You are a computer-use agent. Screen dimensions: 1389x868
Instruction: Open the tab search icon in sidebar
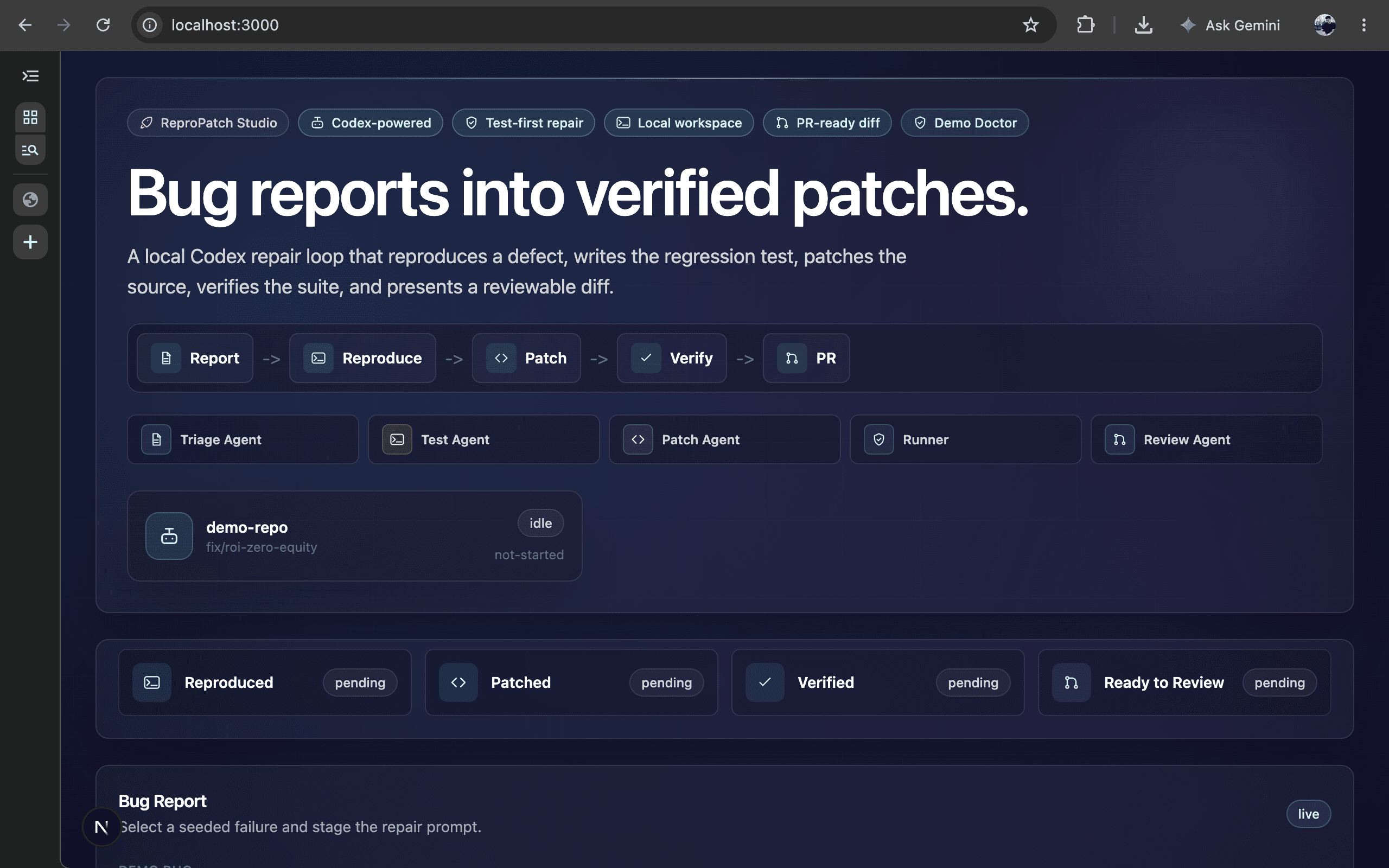click(x=30, y=150)
